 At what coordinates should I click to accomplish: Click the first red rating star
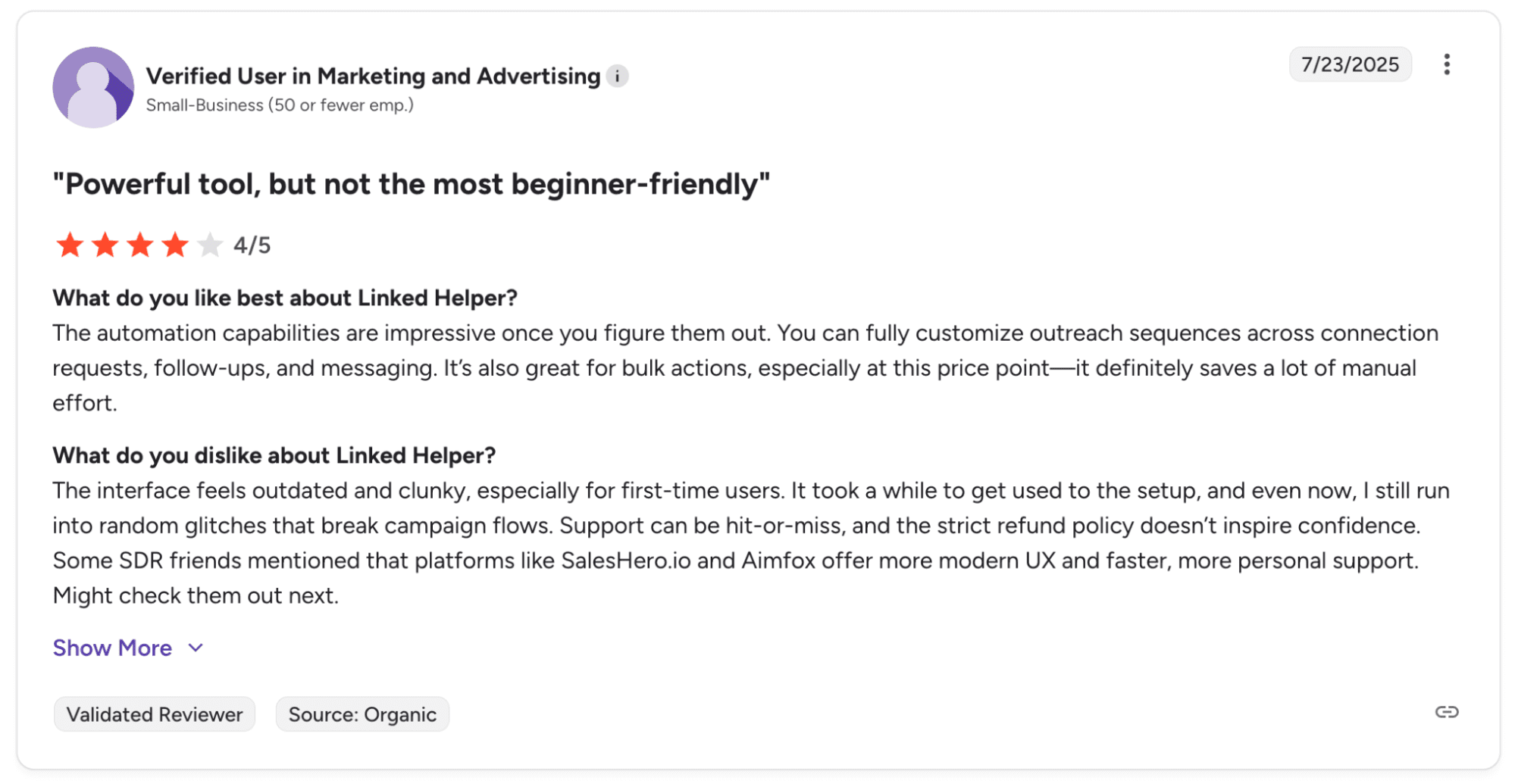click(x=70, y=245)
